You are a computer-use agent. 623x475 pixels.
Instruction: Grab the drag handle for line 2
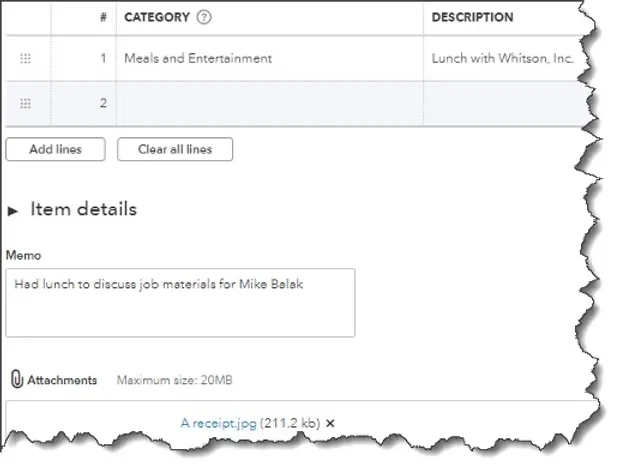(x=25, y=104)
